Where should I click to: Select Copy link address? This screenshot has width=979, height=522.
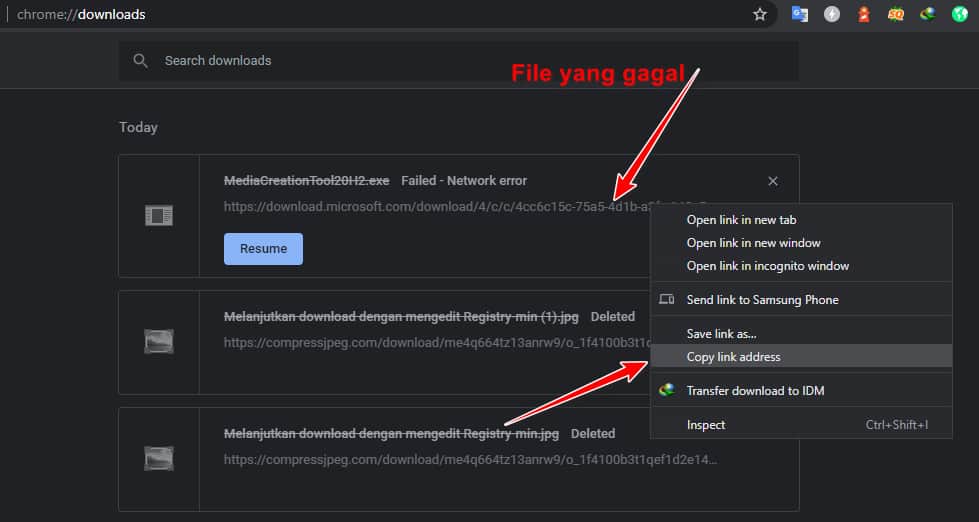click(801, 357)
